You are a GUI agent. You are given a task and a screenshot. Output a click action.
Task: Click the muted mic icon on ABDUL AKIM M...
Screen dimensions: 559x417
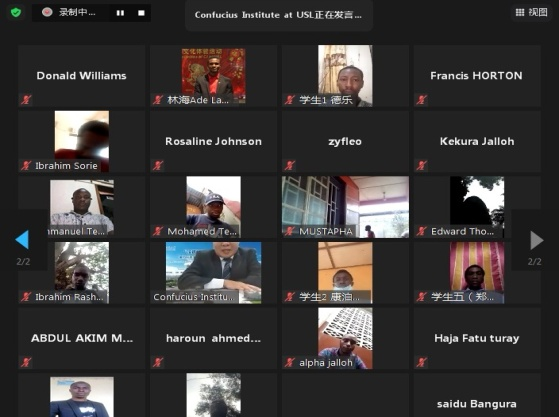click(x=26, y=362)
